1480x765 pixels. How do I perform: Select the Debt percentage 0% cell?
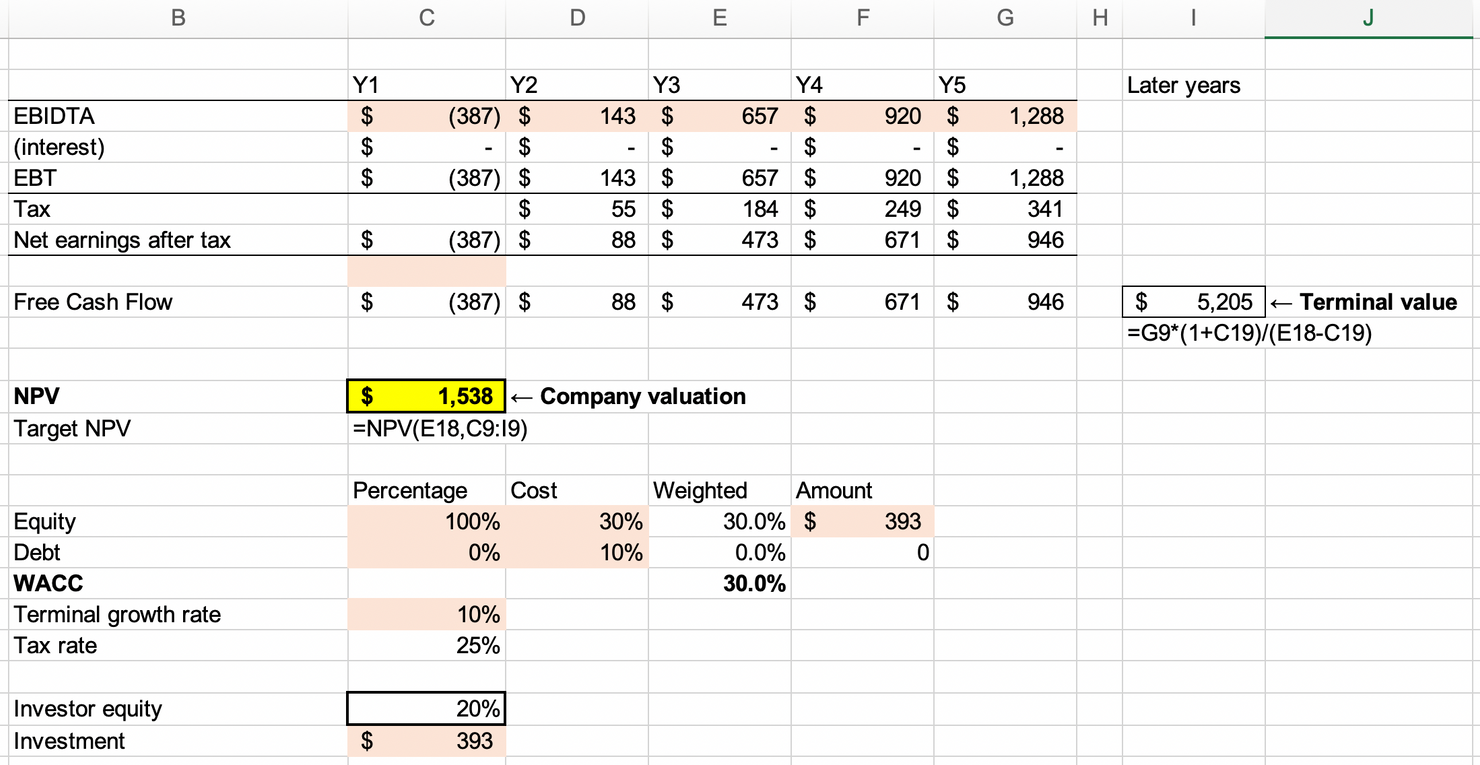pos(427,552)
